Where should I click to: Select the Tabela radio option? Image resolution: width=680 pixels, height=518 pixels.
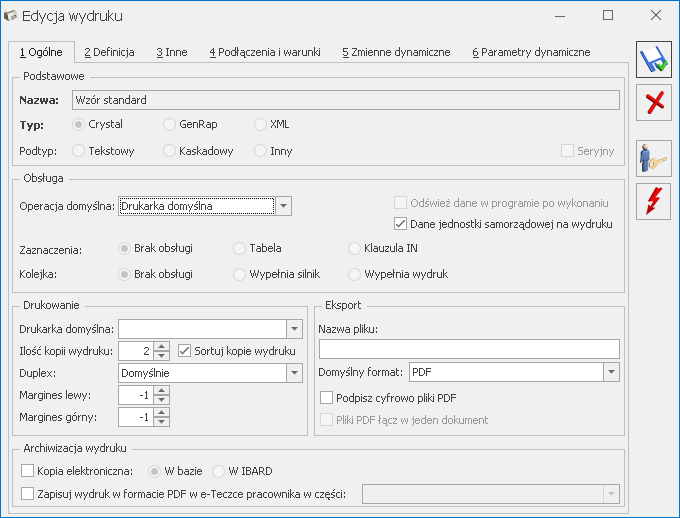240,248
